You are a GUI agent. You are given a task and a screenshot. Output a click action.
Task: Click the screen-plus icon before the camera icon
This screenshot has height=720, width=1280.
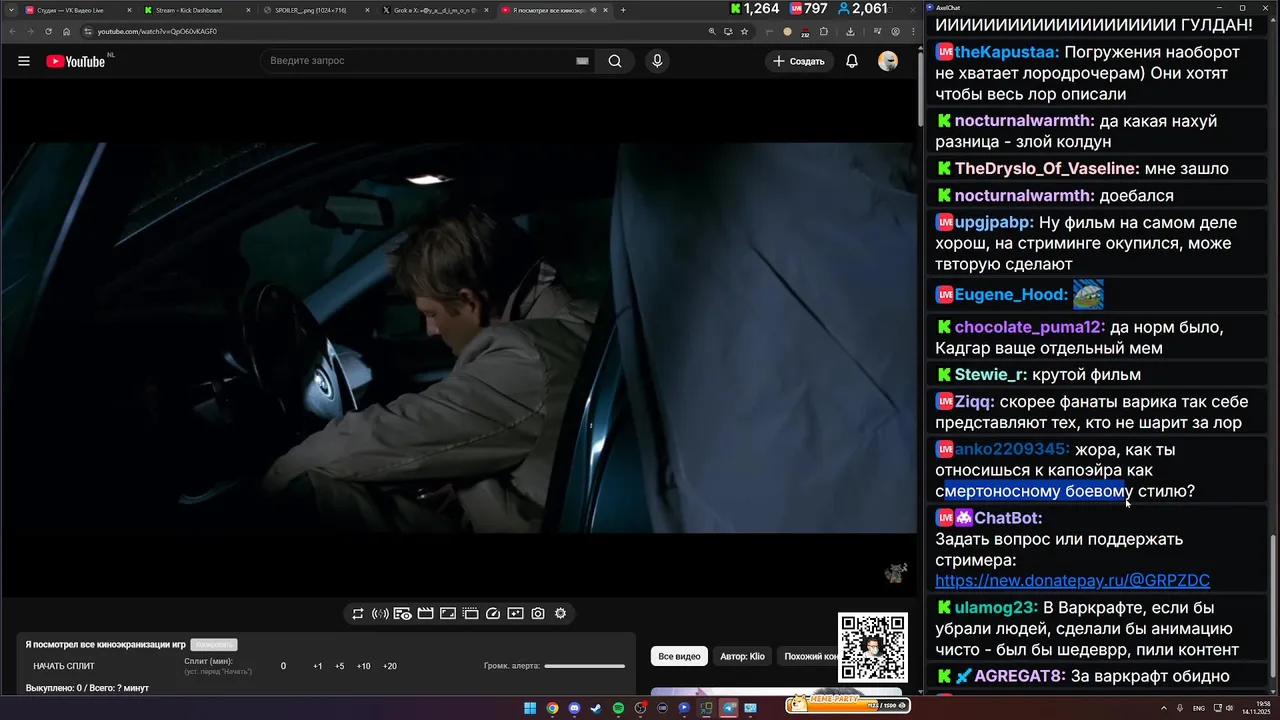click(x=515, y=614)
